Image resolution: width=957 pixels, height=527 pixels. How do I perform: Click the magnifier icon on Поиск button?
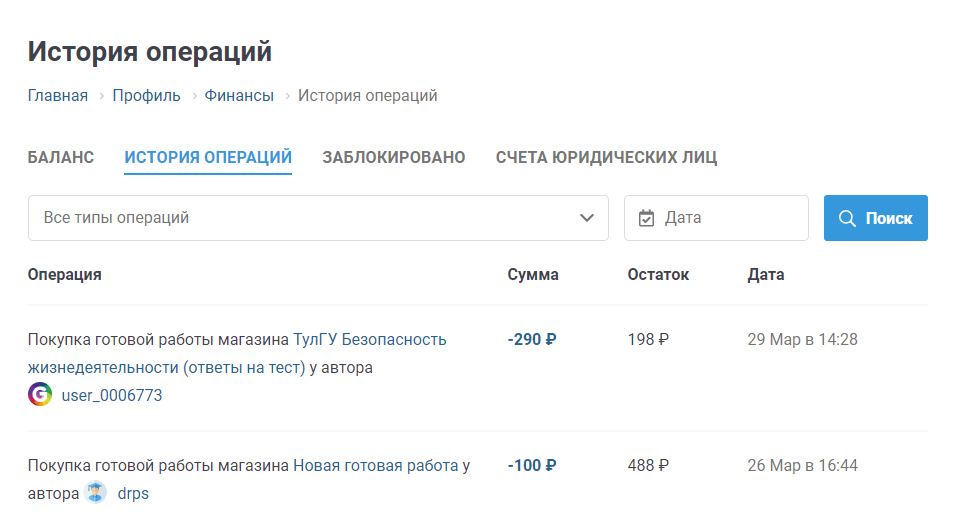(847, 218)
